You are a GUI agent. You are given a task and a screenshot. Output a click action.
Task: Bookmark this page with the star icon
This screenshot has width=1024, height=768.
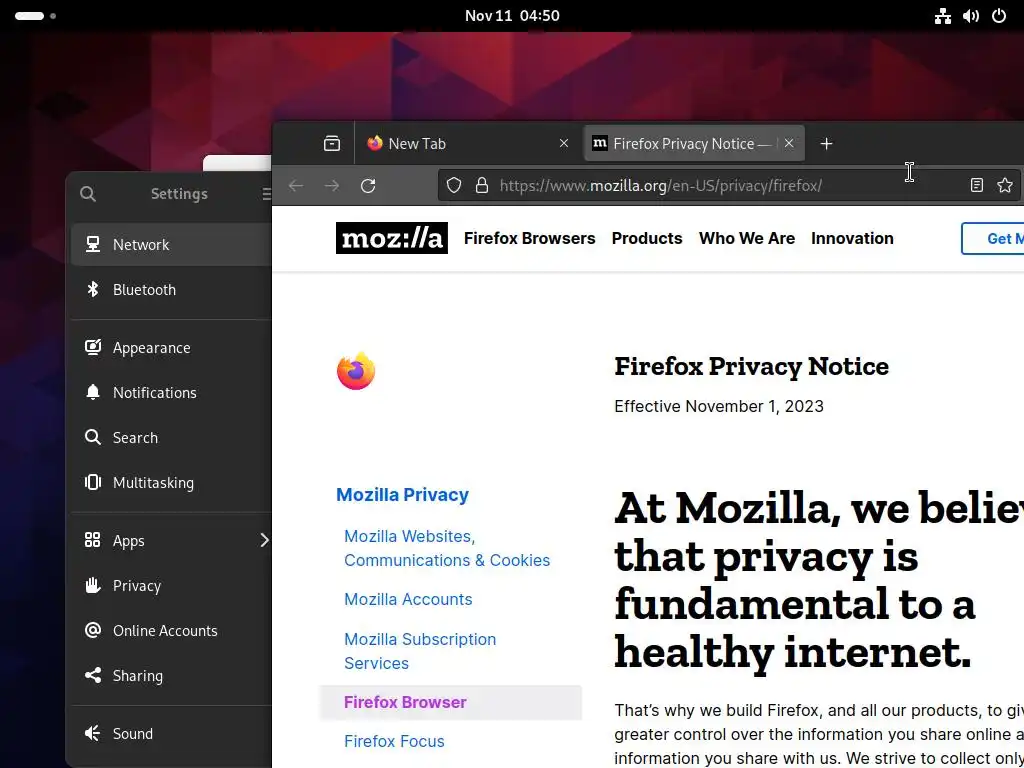coord(1004,185)
